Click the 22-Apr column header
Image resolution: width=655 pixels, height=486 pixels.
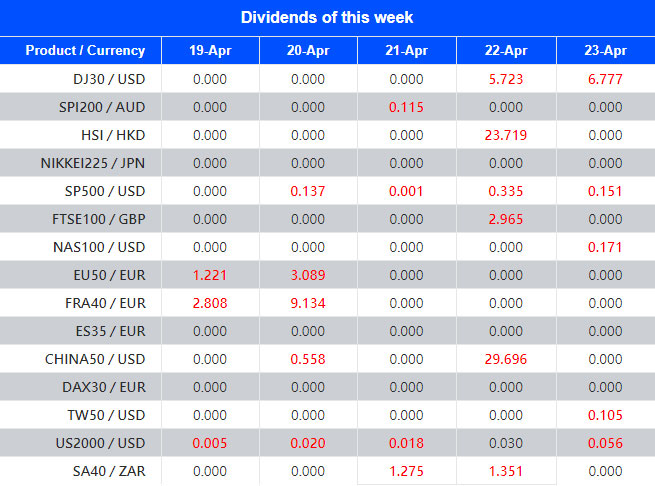(x=505, y=50)
